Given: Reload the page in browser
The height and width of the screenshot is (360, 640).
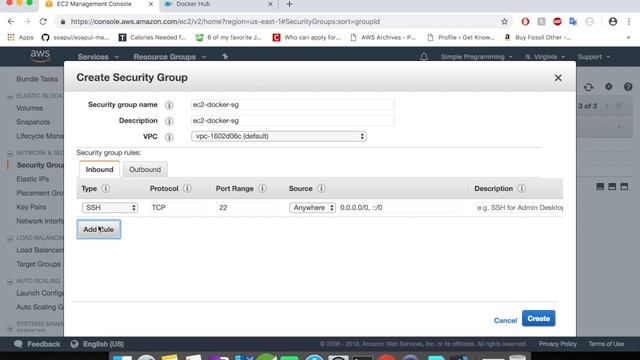Looking at the screenshot, I should pyautogui.click(x=43, y=22).
